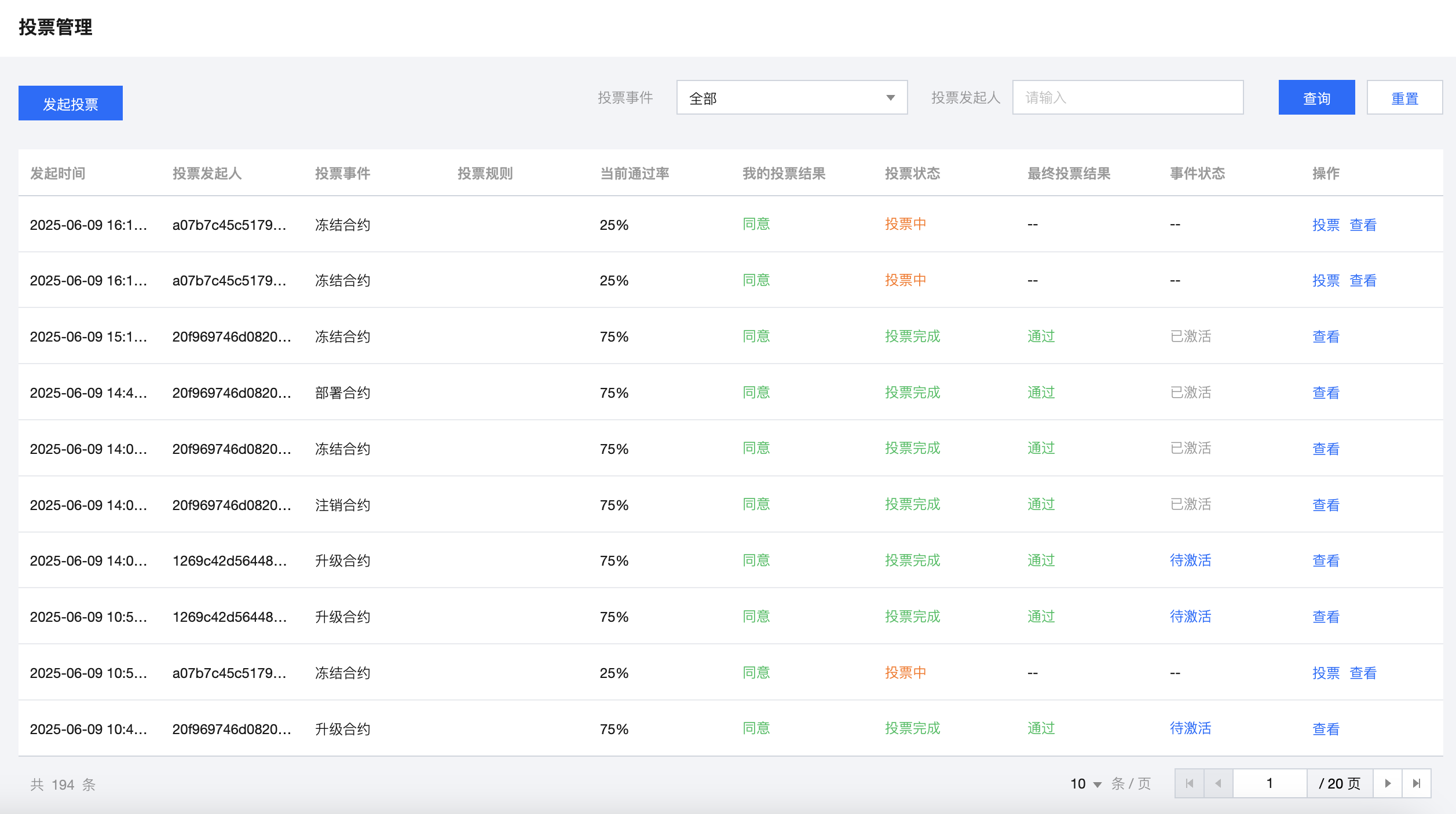1456x814 pixels.
Task: Click 部署合约 event cell
Action: click(x=342, y=393)
